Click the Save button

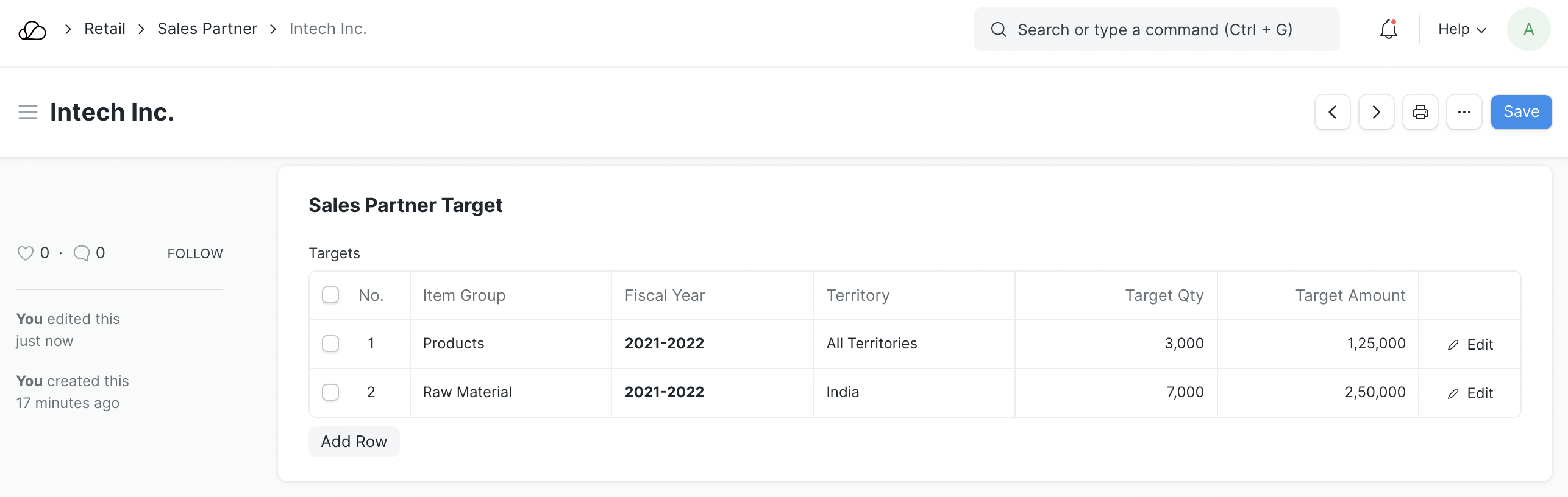click(1521, 112)
